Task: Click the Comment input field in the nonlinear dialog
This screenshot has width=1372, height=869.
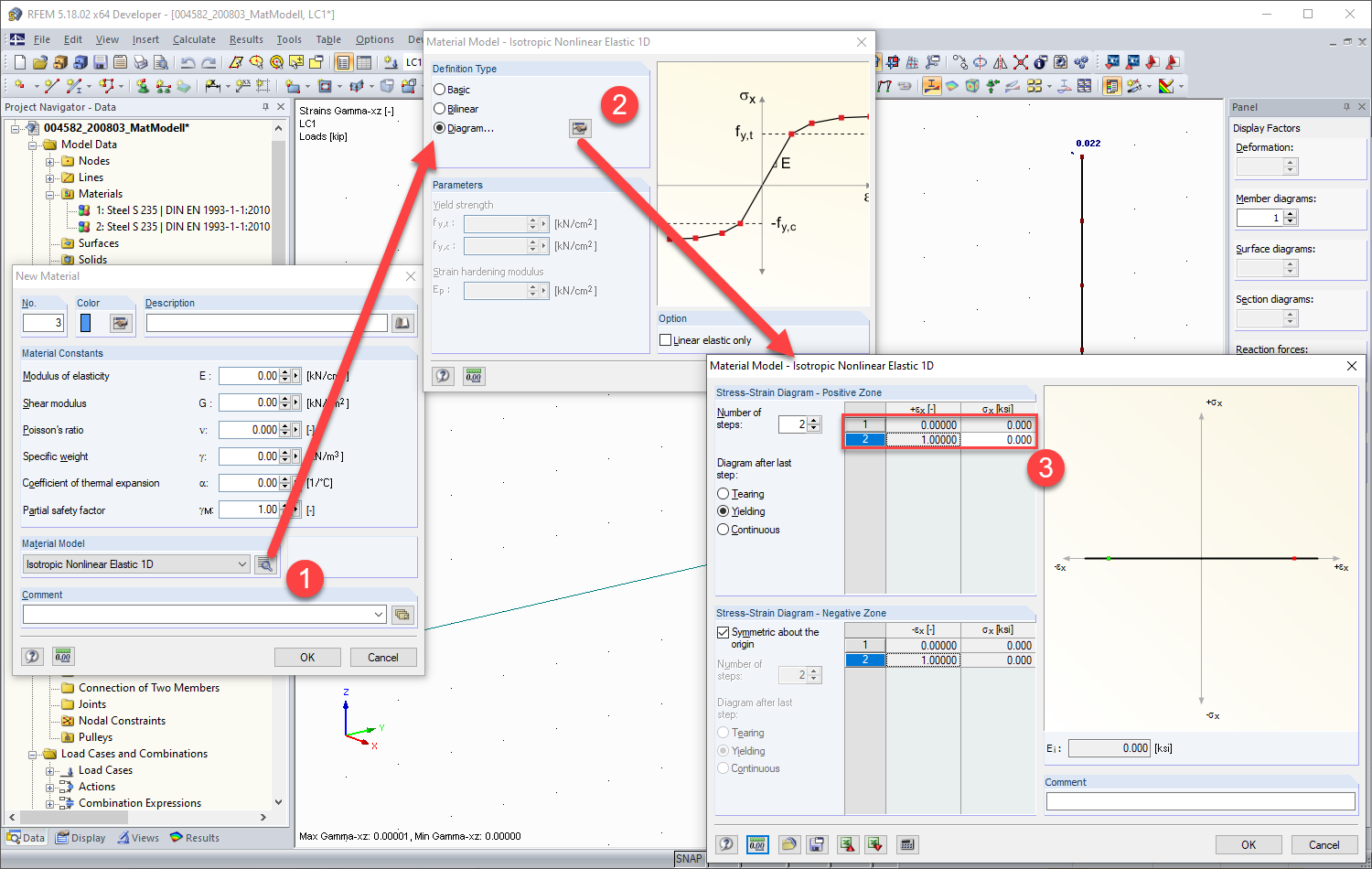Action: [1200, 800]
